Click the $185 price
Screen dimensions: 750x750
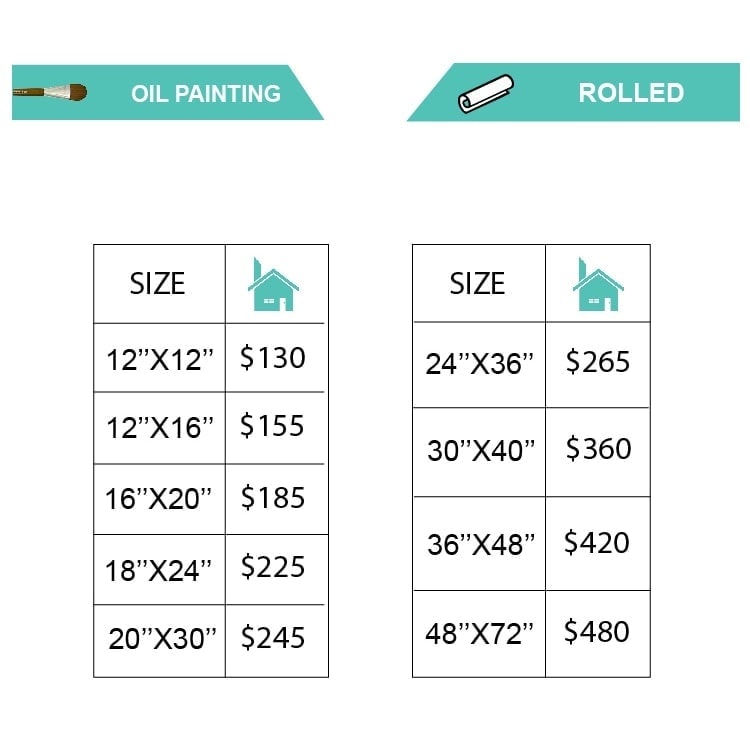pyautogui.click(x=273, y=497)
